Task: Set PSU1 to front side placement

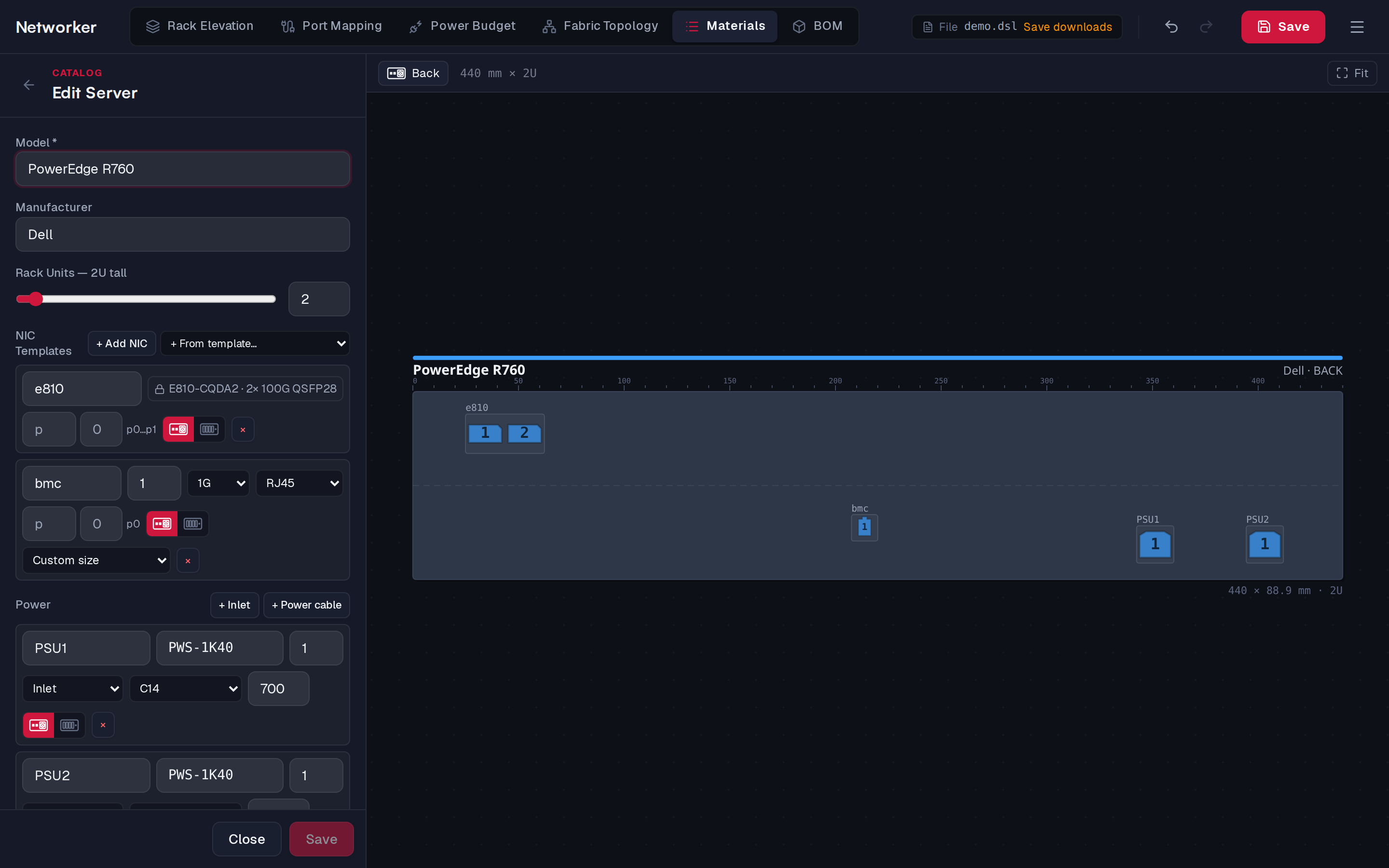Action: 69,725
